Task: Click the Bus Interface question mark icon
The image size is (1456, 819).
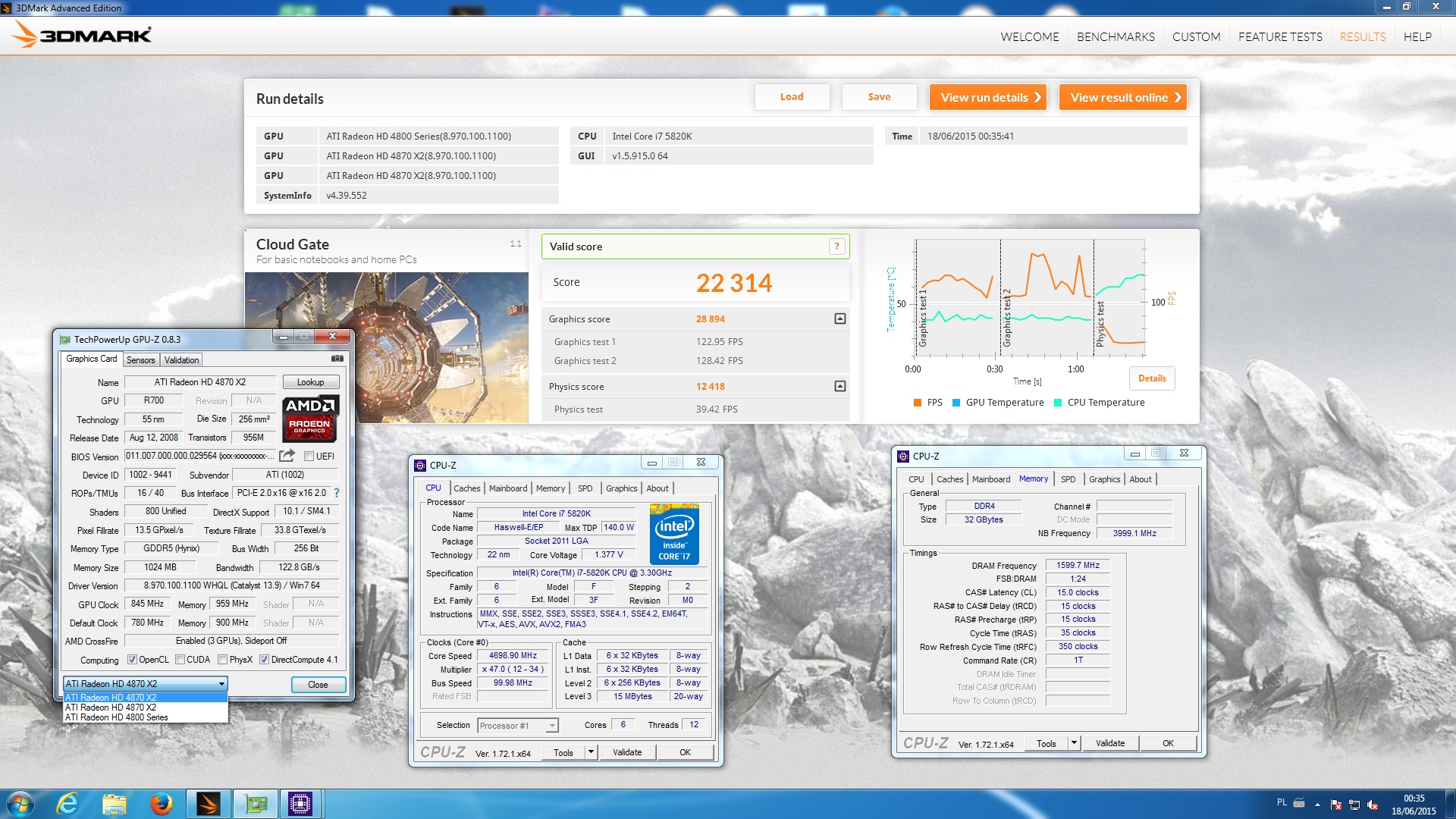Action: pos(337,493)
